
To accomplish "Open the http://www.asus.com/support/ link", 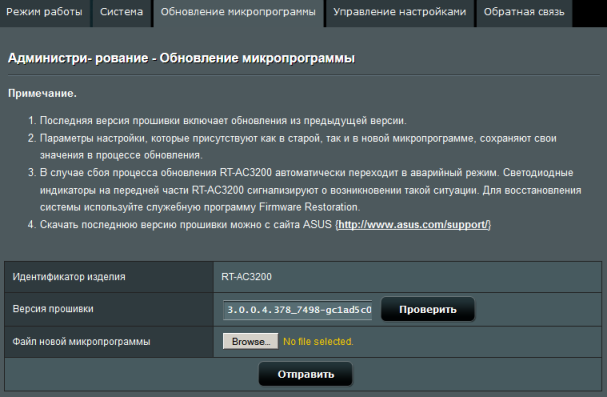I will 413,225.
